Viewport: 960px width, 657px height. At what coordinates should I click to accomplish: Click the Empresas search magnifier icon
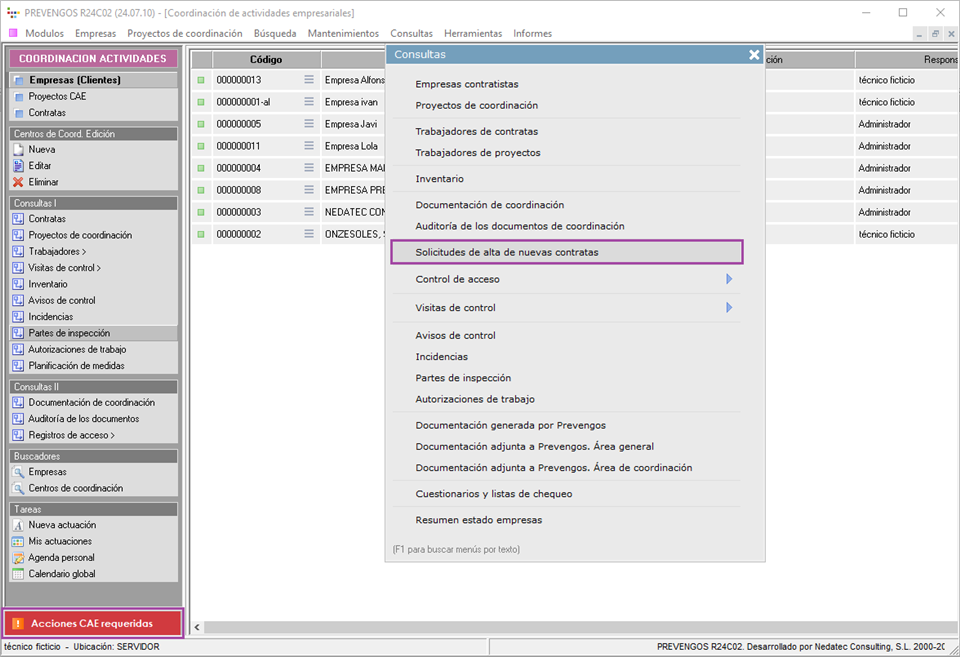tap(19, 472)
